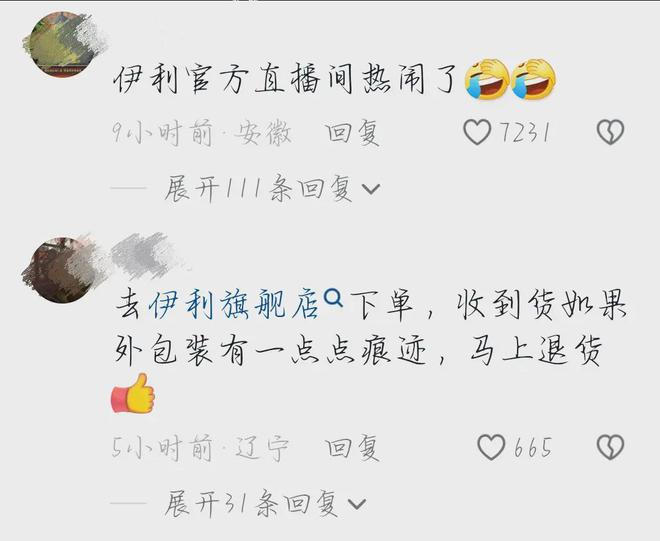
Task: Click the second laughing-crying emoji
Action: (534, 79)
